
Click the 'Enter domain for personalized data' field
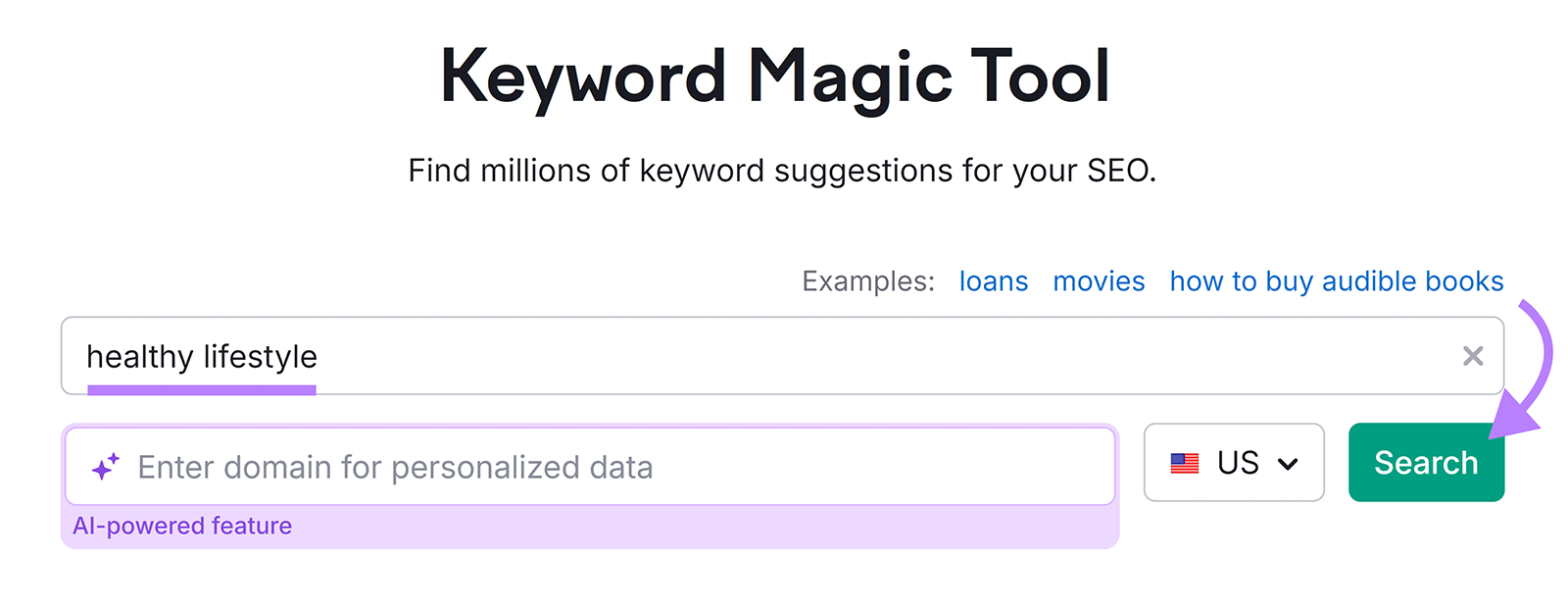588,467
